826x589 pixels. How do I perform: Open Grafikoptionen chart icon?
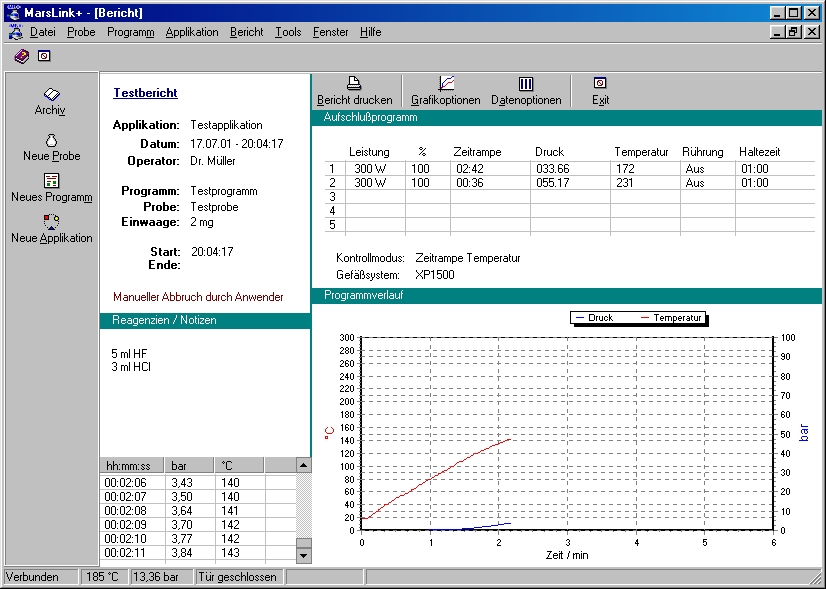[x=446, y=84]
